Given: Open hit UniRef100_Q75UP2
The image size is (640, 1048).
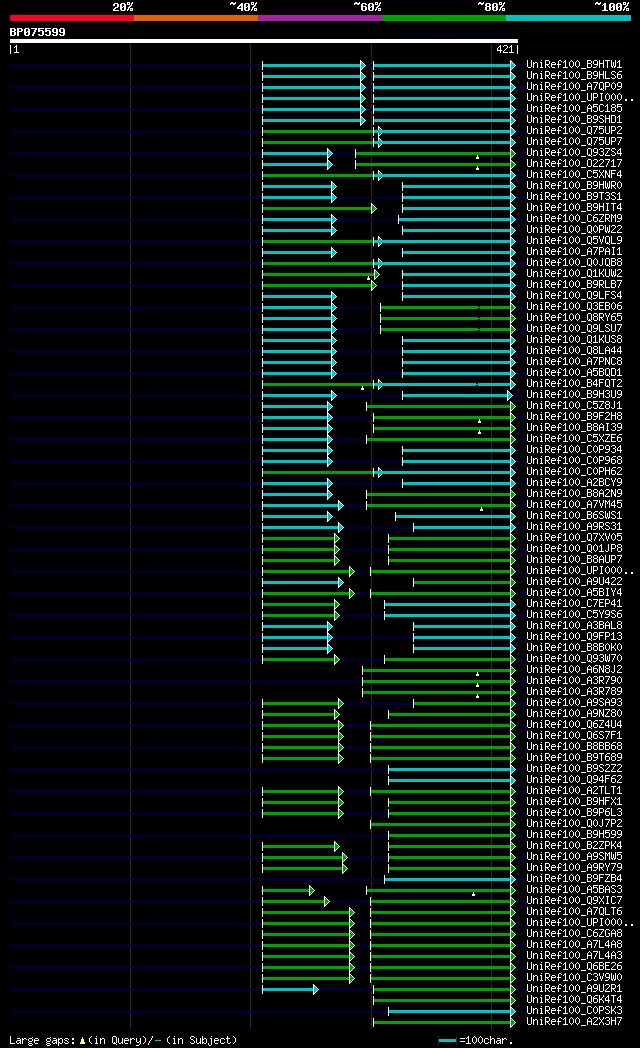Looking at the screenshot, I should point(574,130).
